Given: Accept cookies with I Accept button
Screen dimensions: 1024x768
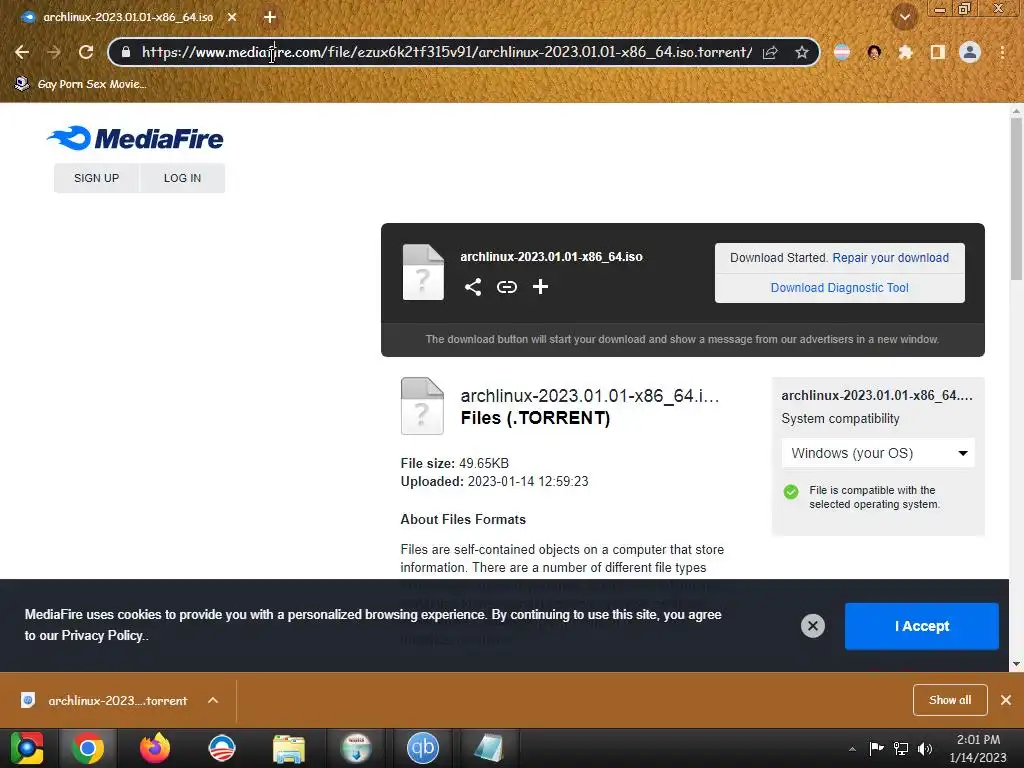Looking at the screenshot, I should pos(921,626).
